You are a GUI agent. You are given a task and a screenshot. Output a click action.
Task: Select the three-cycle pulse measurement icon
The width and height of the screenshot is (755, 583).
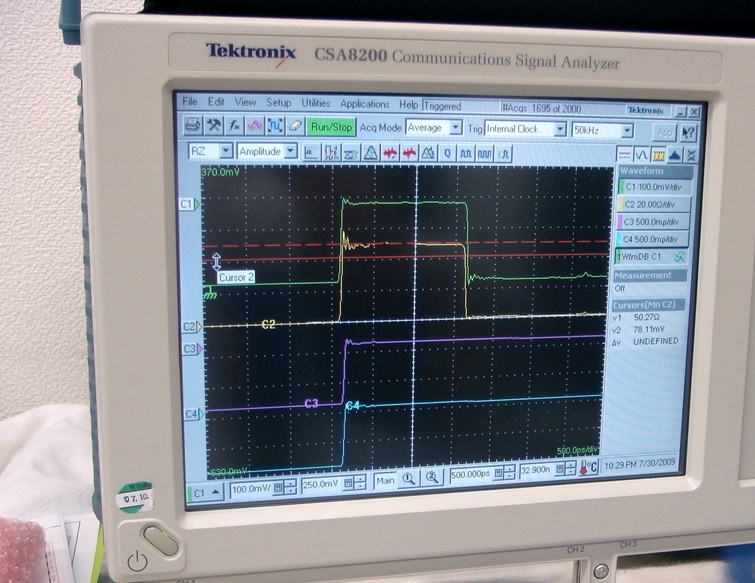484,154
